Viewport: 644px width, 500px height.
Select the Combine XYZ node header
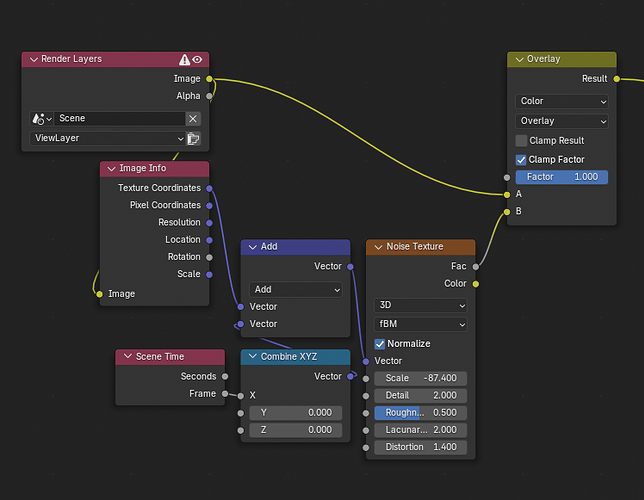(295, 357)
